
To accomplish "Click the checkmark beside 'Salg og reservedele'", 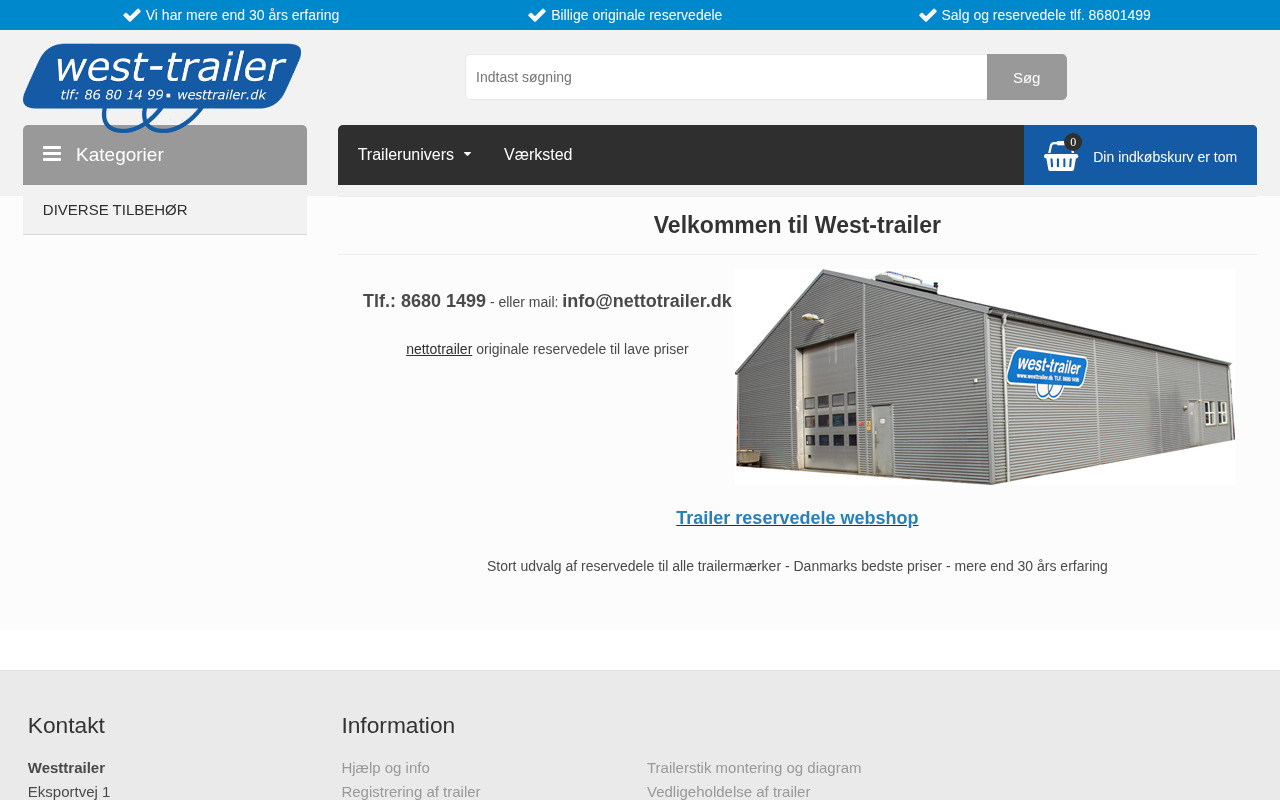I will tap(928, 15).
